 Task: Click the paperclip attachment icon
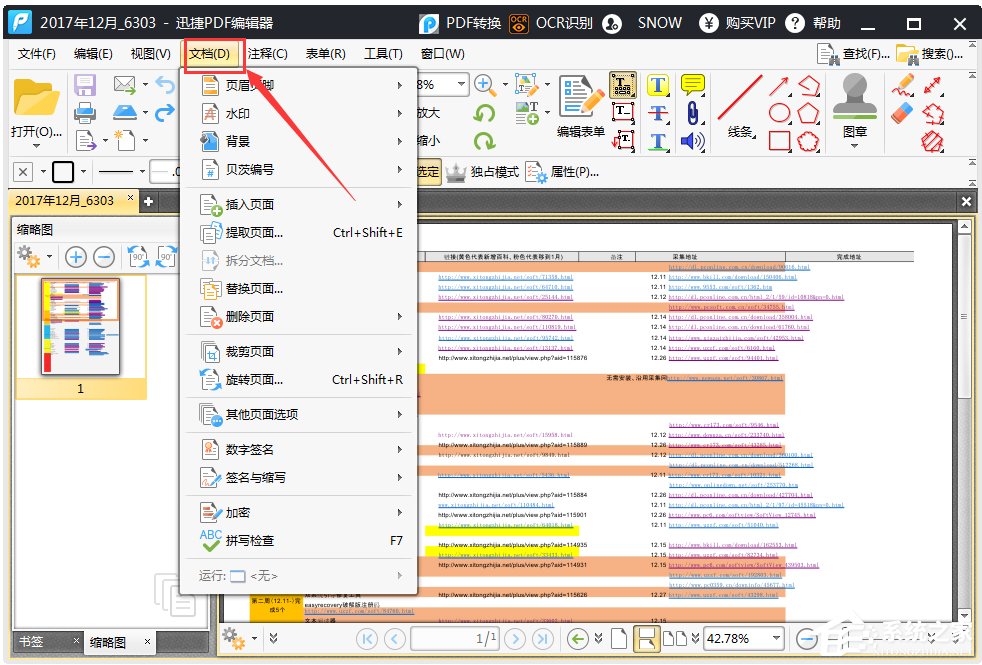692,113
